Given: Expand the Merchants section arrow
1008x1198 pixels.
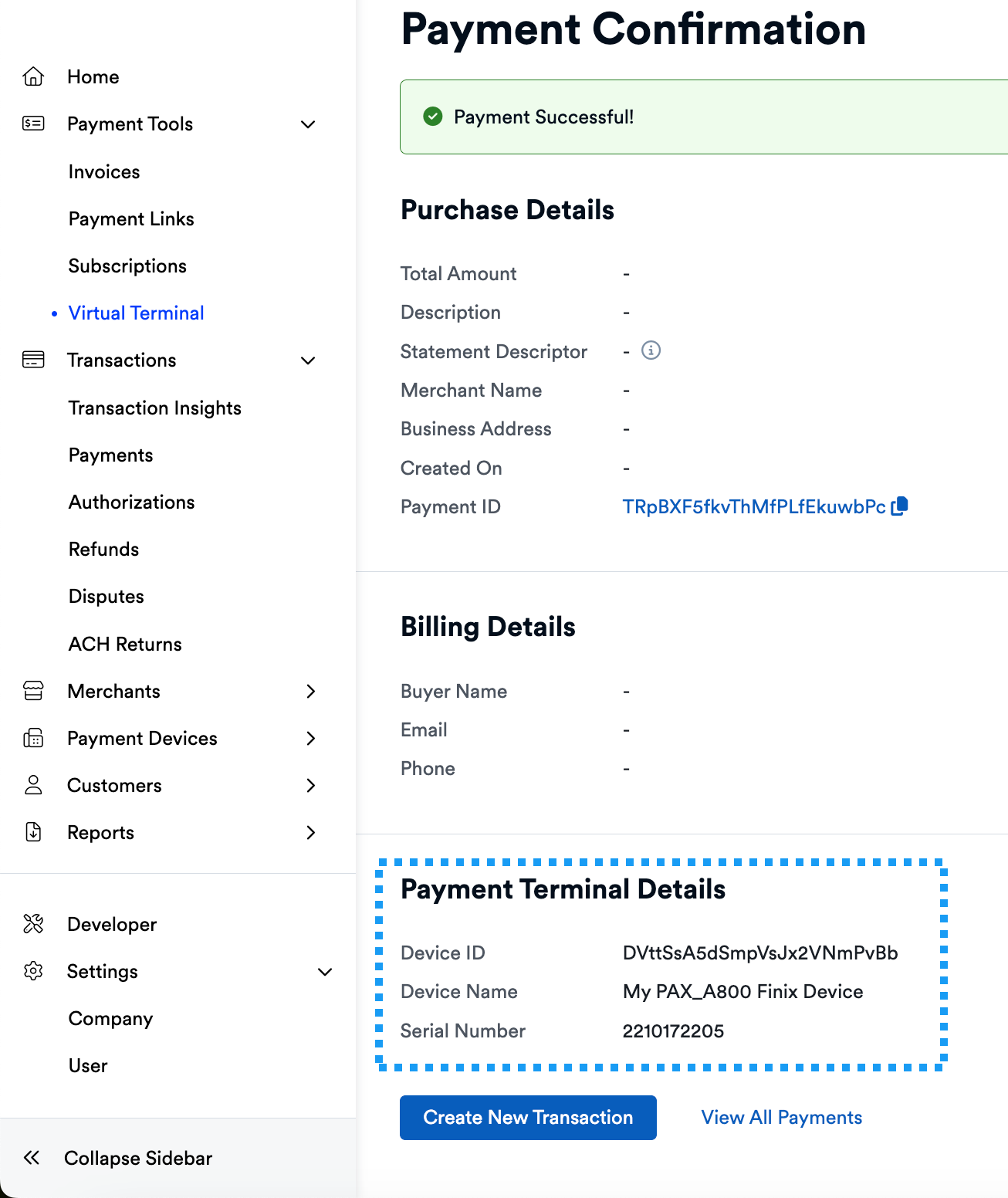Looking at the screenshot, I should (311, 692).
